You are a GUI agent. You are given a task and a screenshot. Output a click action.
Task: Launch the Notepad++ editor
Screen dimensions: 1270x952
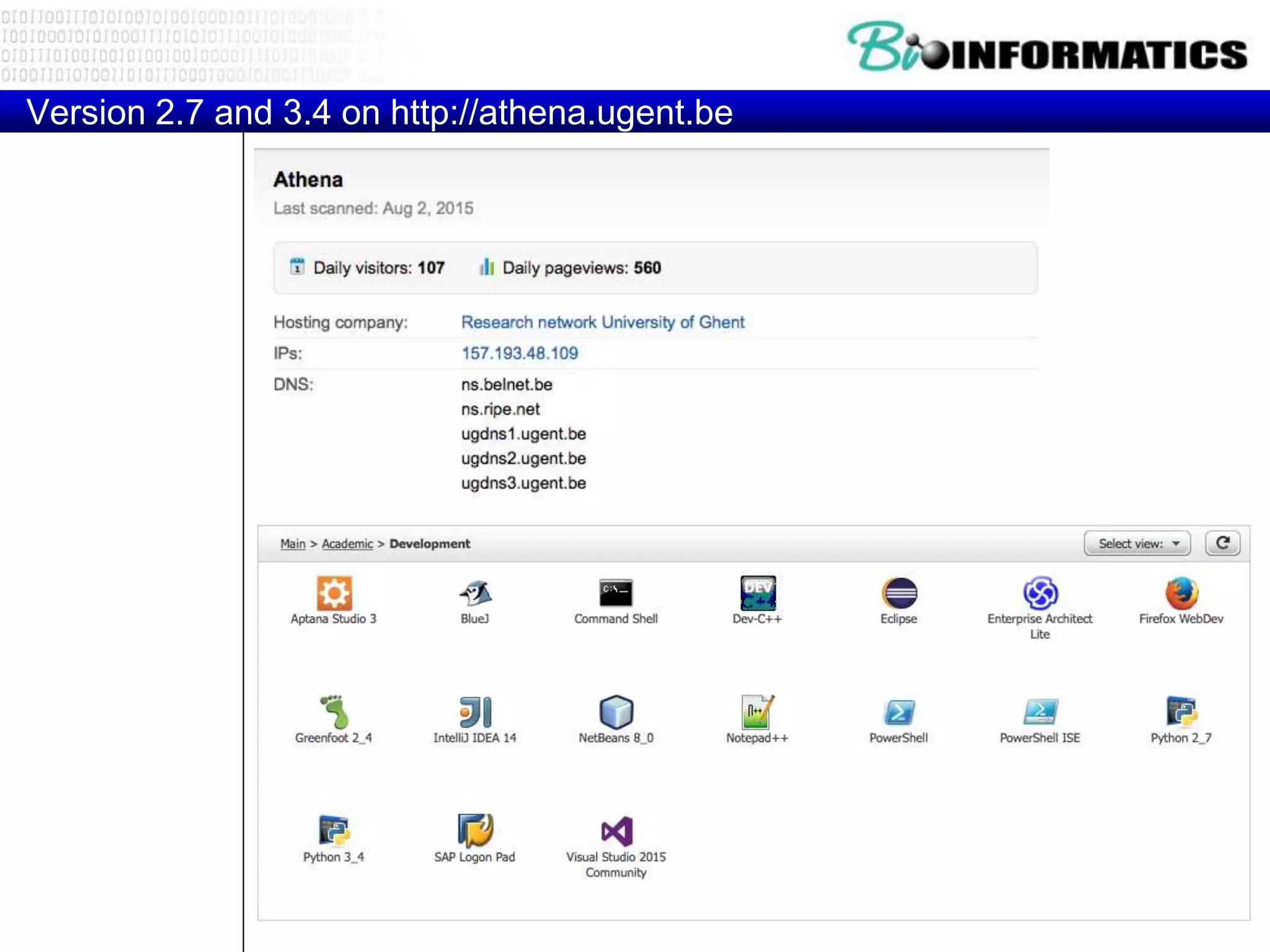757,712
